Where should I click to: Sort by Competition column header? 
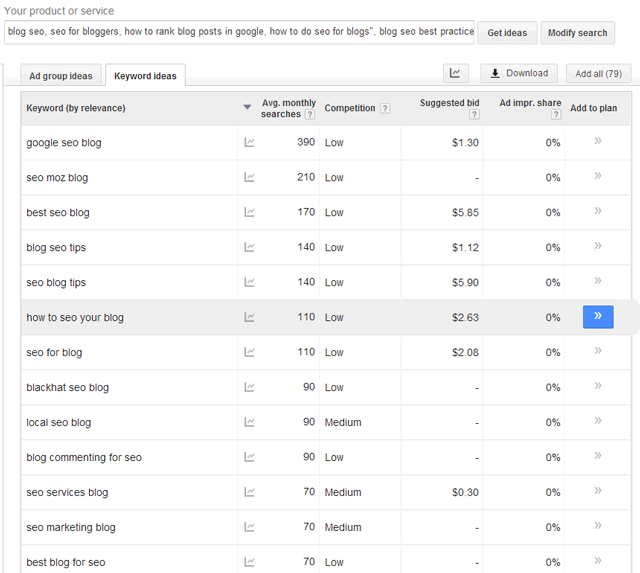pos(350,108)
